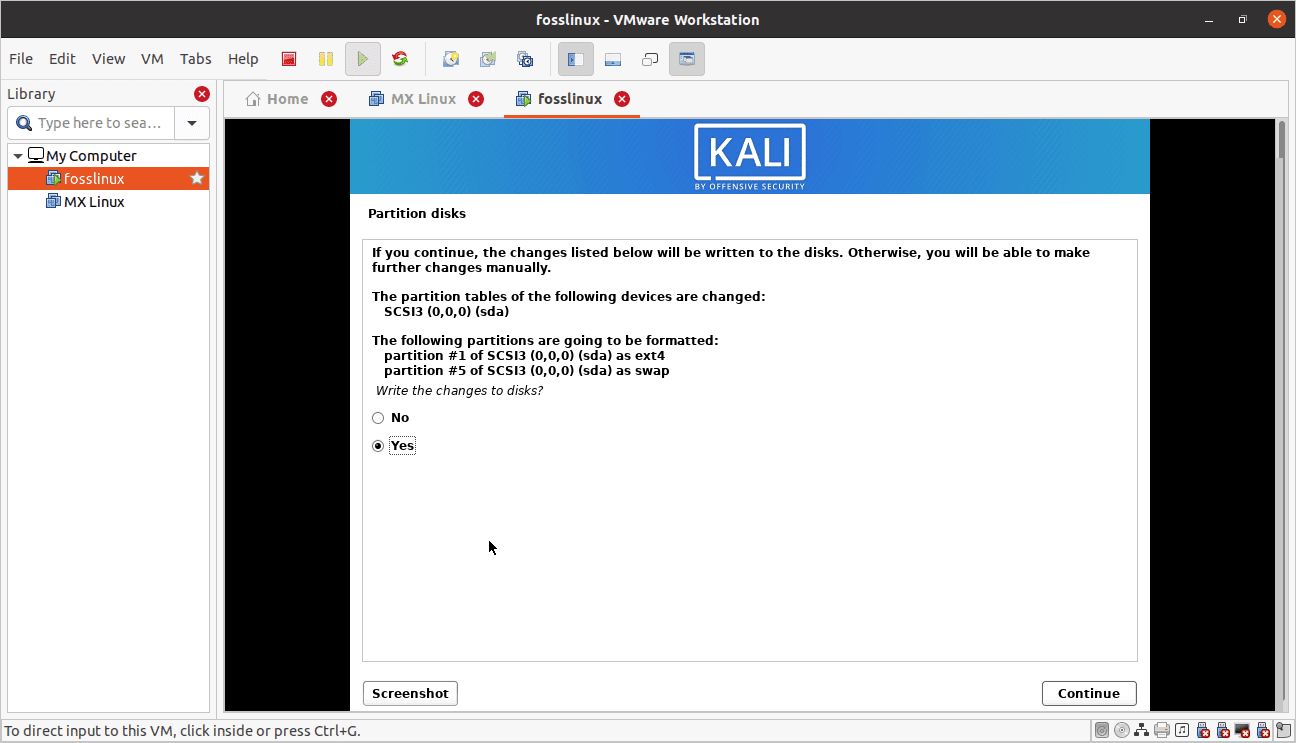Close the MX Linux tab

pyautogui.click(x=476, y=99)
